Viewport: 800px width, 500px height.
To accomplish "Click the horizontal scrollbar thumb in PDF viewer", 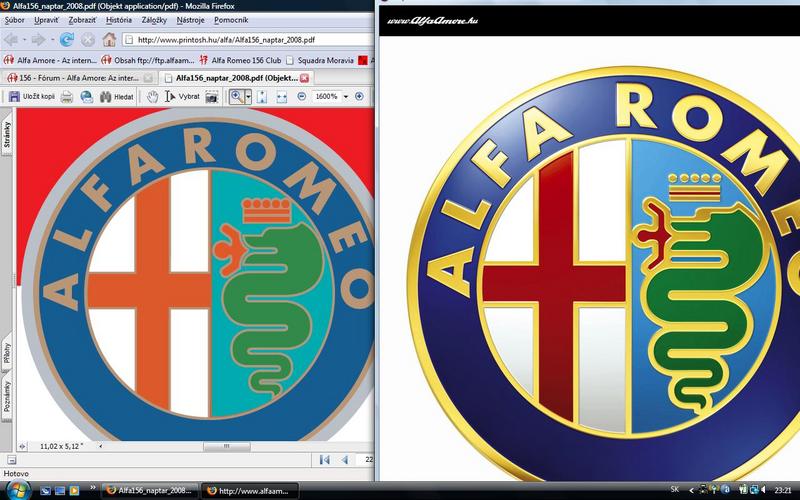I will [227, 446].
